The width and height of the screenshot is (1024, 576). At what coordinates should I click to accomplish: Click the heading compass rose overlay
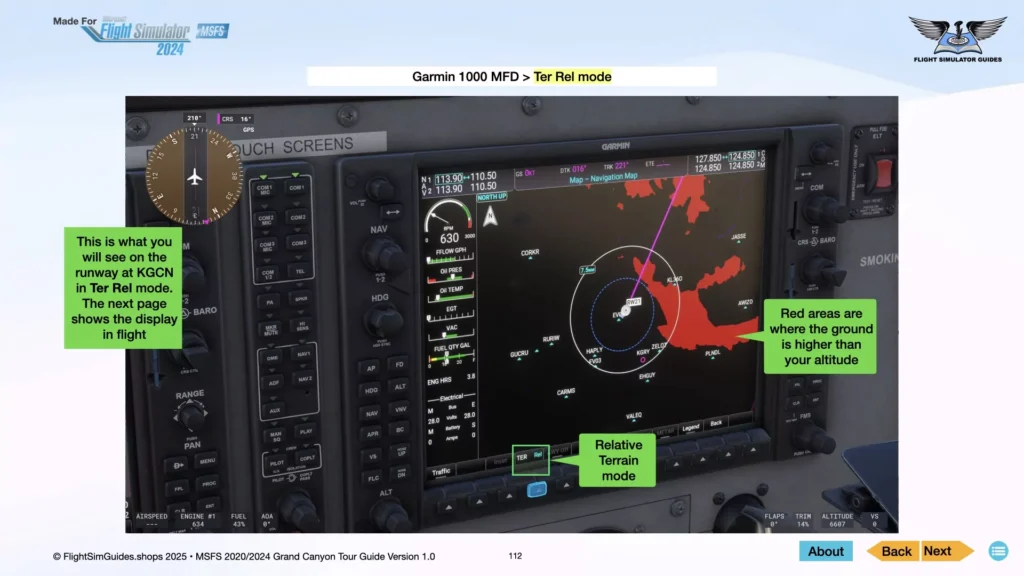point(194,175)
